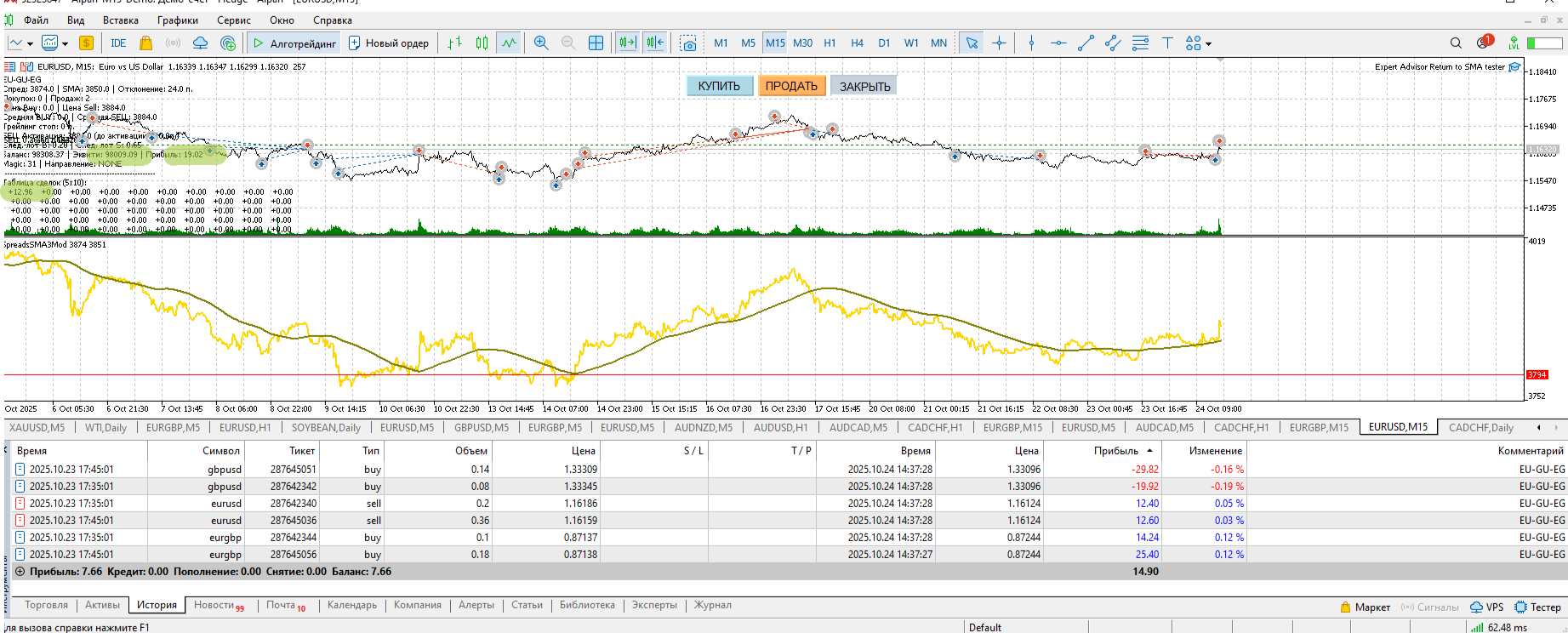This screenshot has height=633, width=1568.
Task: Open the Сервис menu
Action: click(233, 20)
